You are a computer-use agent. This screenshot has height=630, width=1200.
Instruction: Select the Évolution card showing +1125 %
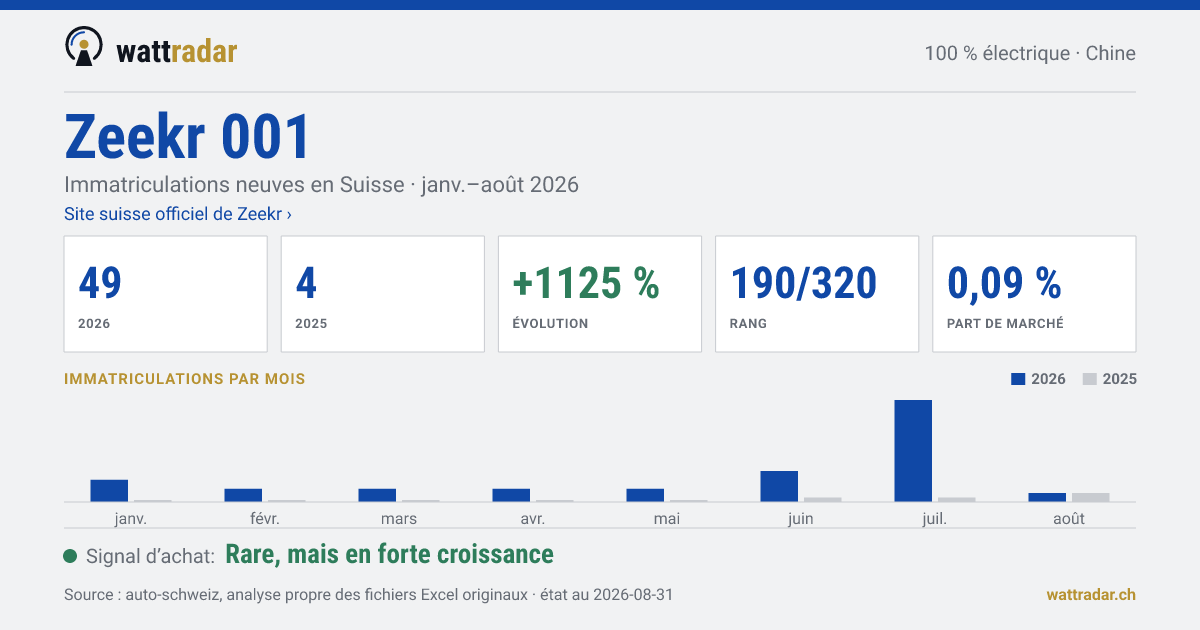pos(600,294)
